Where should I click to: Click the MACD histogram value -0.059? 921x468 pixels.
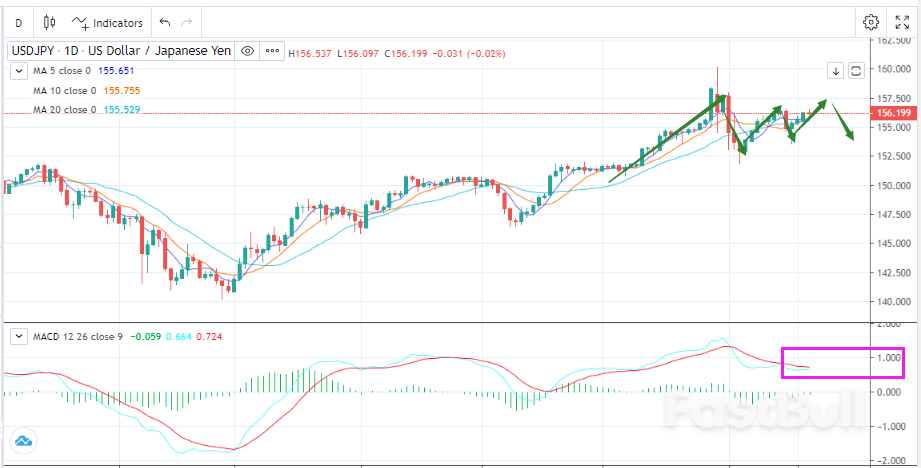[x=146, y=336]
